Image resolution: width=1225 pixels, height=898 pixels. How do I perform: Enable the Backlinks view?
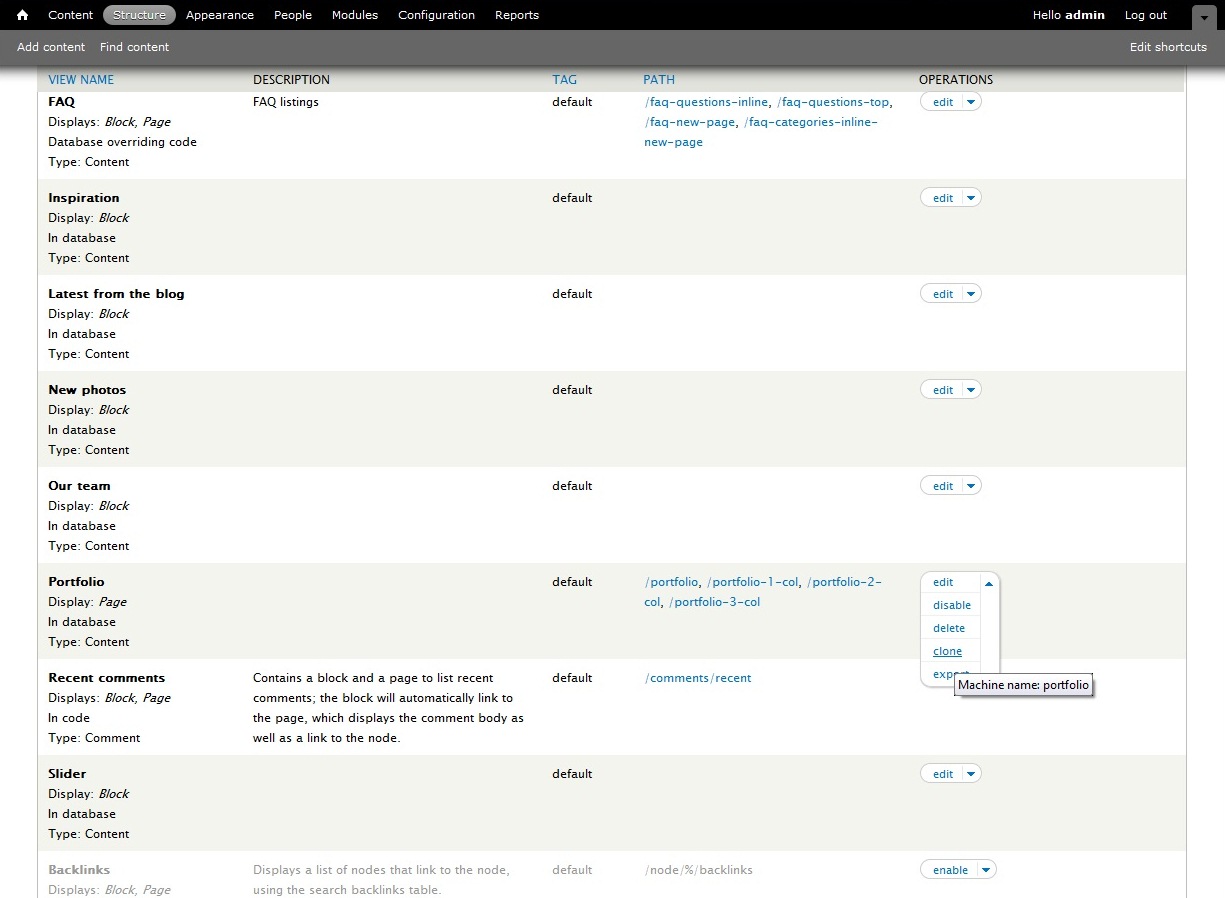coord(949,870)
